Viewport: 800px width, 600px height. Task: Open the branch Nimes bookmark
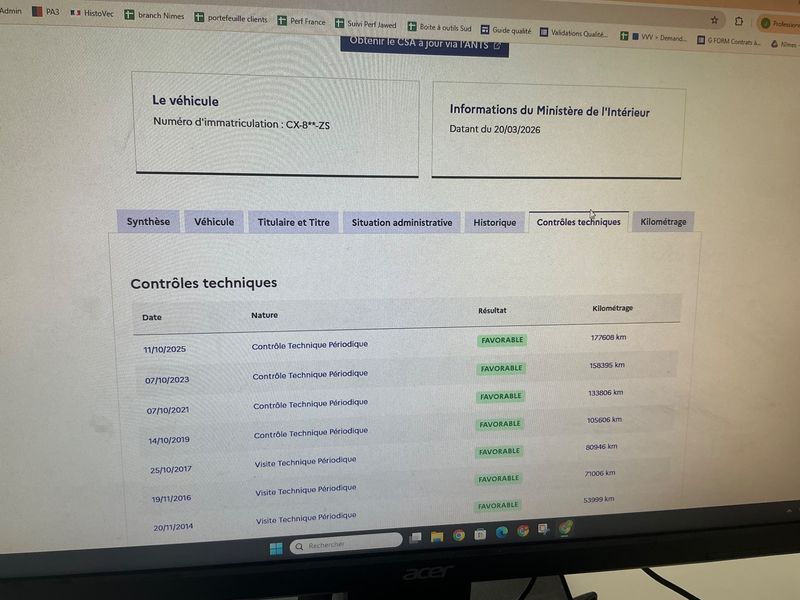(x=154, y=15)
